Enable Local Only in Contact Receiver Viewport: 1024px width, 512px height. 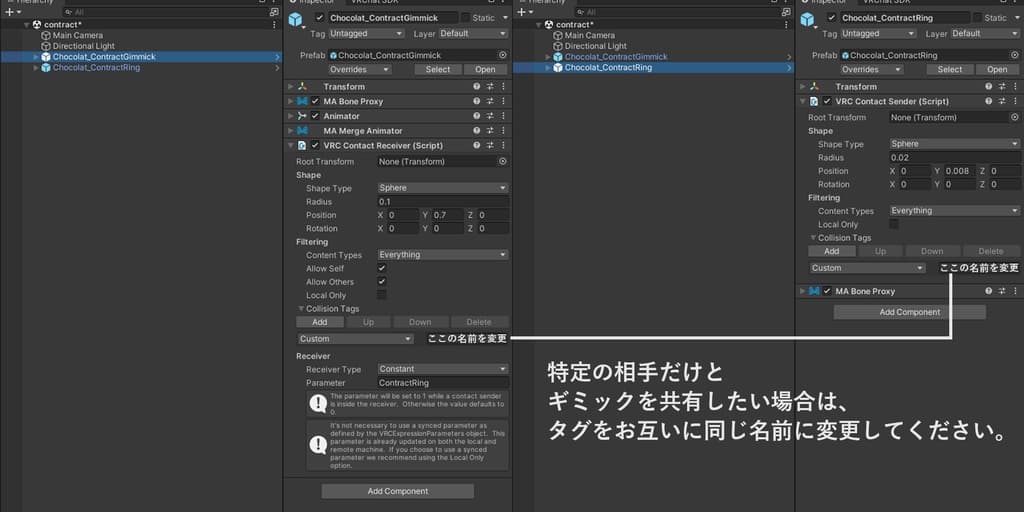pyautogui.click(x=382, y=295)
